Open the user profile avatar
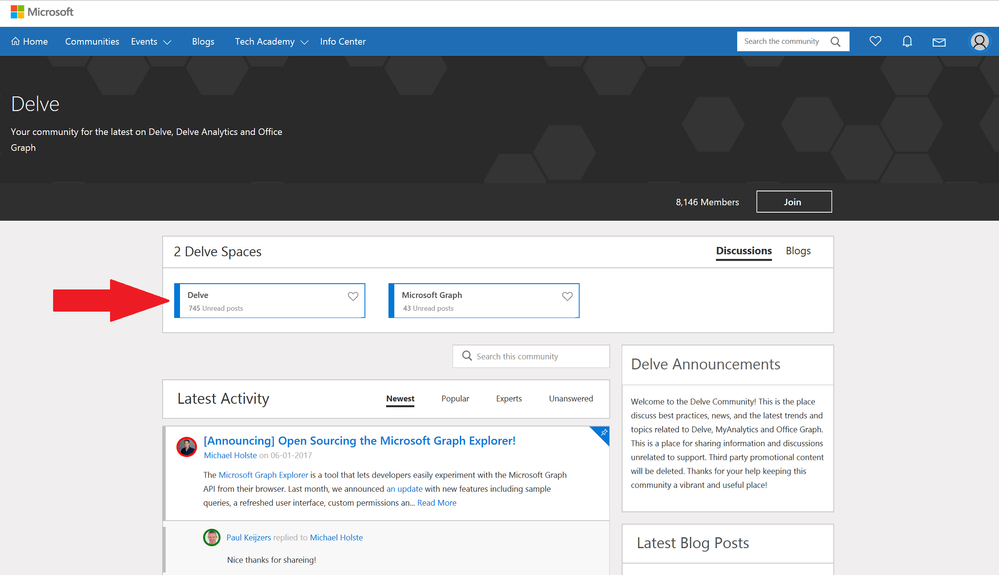This screenshot has height=575, width=999. point(979,41)
